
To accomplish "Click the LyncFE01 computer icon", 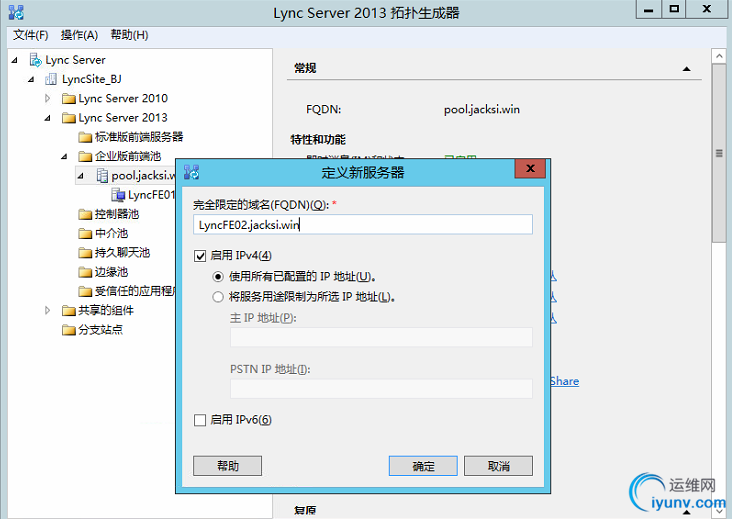I will [x=118, y=195].
